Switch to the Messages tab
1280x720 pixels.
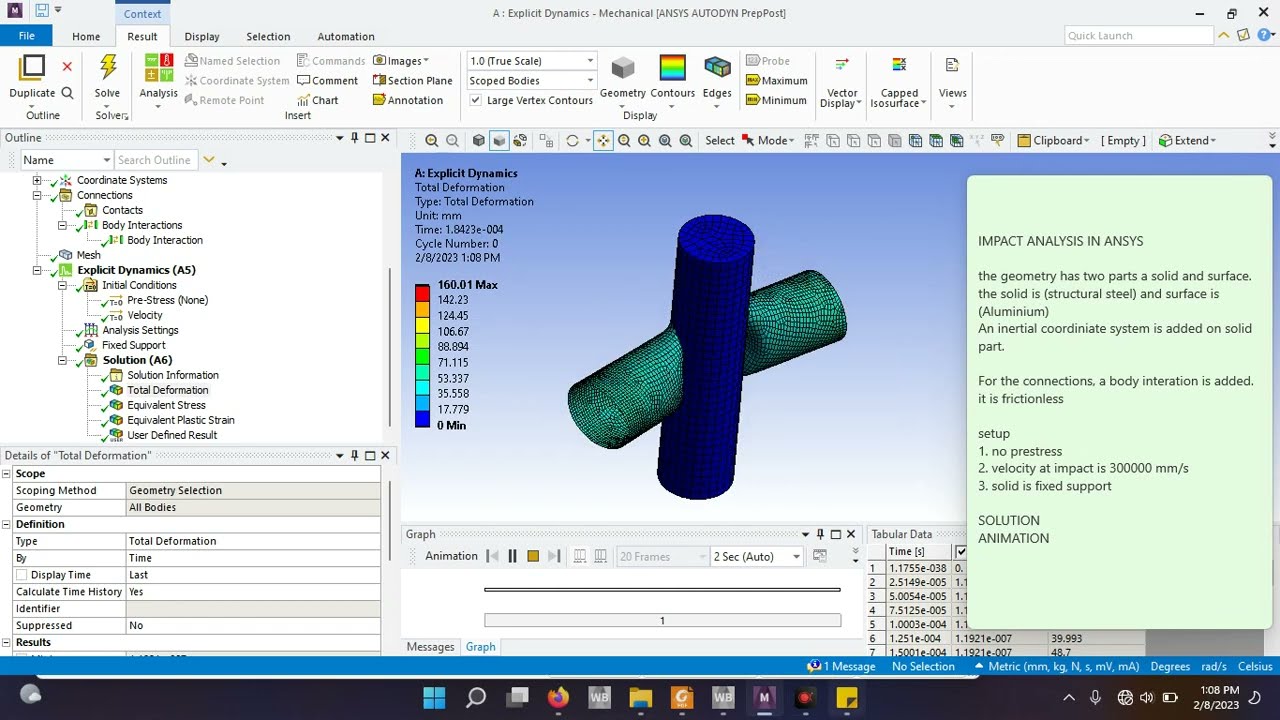coord(430,647)
